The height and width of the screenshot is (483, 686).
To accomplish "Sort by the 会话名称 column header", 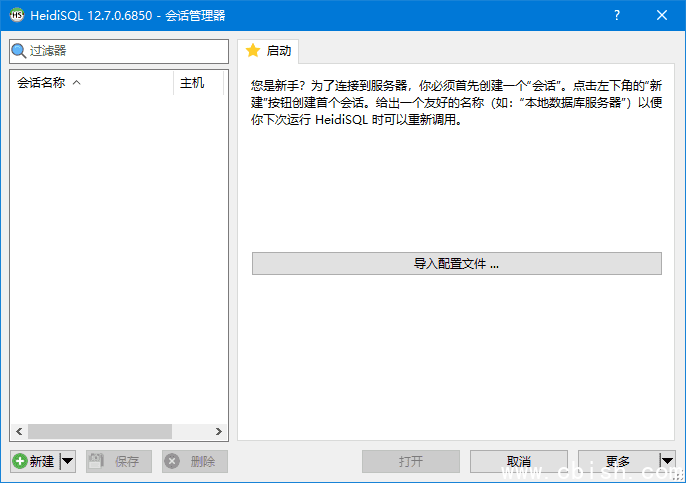I will pos(92,83).
